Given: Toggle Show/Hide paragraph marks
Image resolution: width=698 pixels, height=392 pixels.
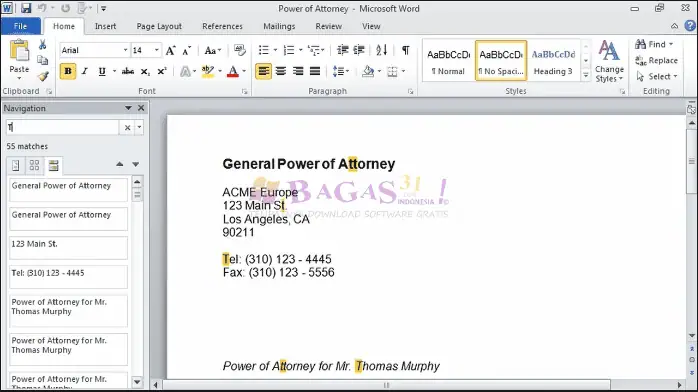Looking at the screenshot, I should pos(406,50).
